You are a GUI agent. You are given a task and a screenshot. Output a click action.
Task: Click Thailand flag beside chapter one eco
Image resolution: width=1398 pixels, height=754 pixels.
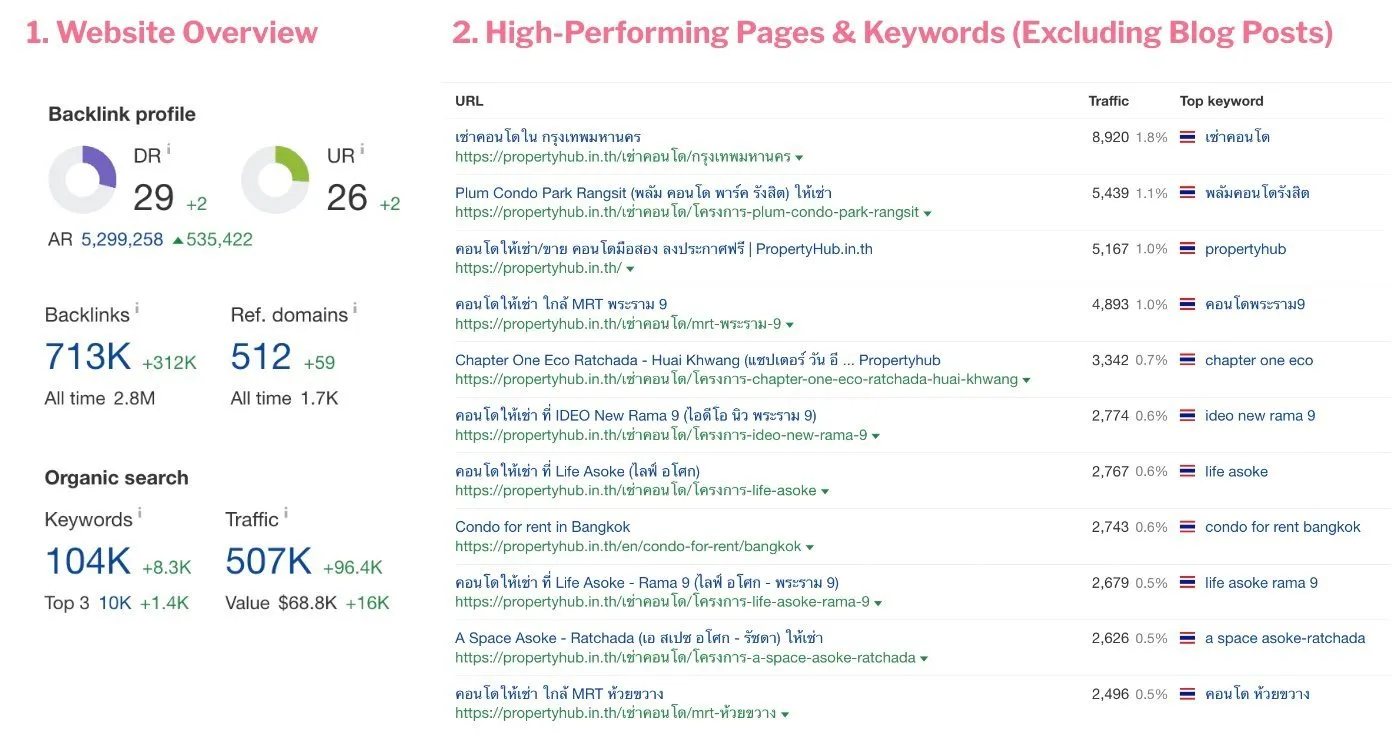[1188, 360]
